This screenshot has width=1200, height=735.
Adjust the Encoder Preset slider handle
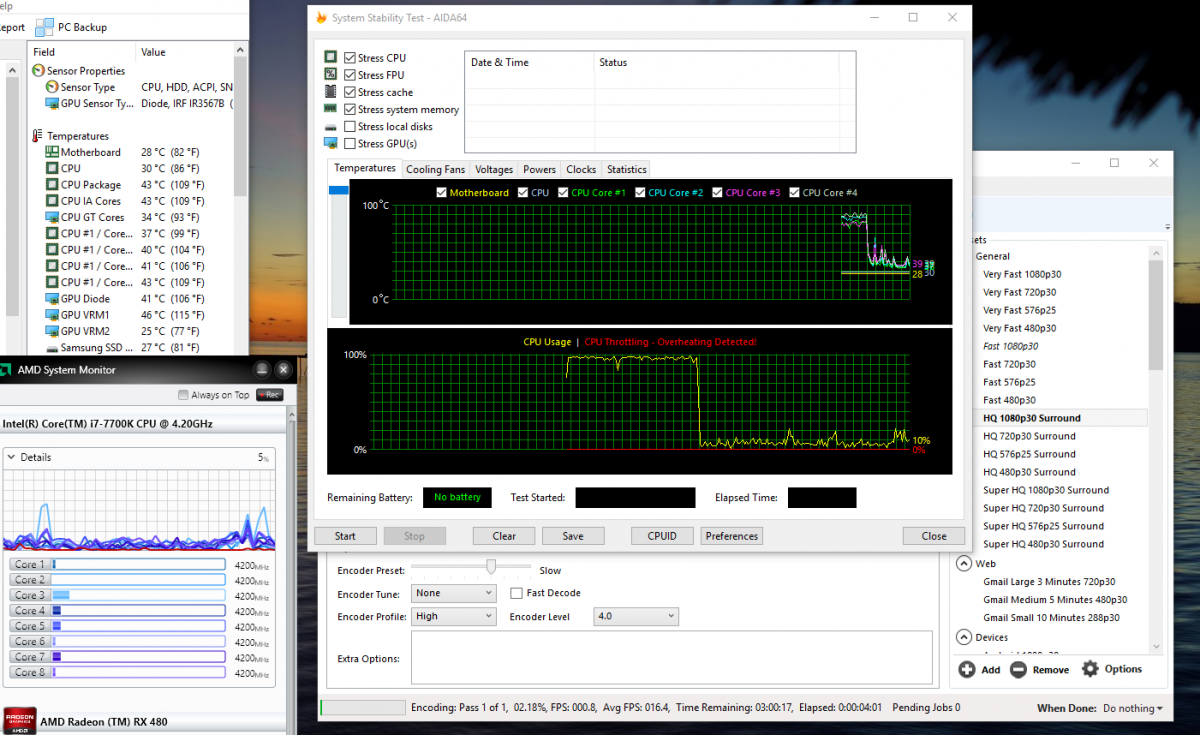tap(491, 567)
